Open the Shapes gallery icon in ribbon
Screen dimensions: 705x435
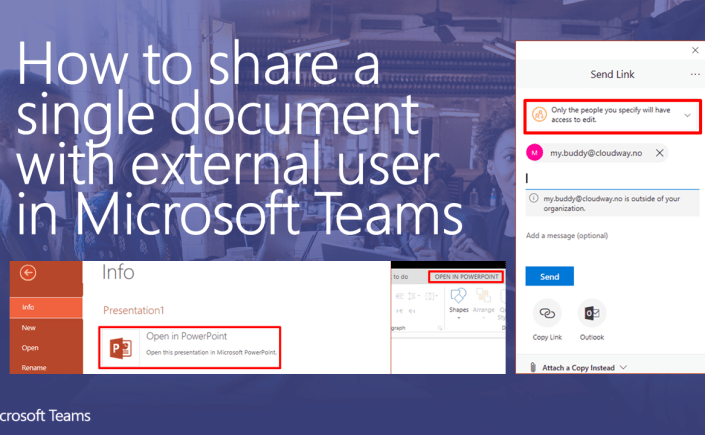[x=460, y=297]
